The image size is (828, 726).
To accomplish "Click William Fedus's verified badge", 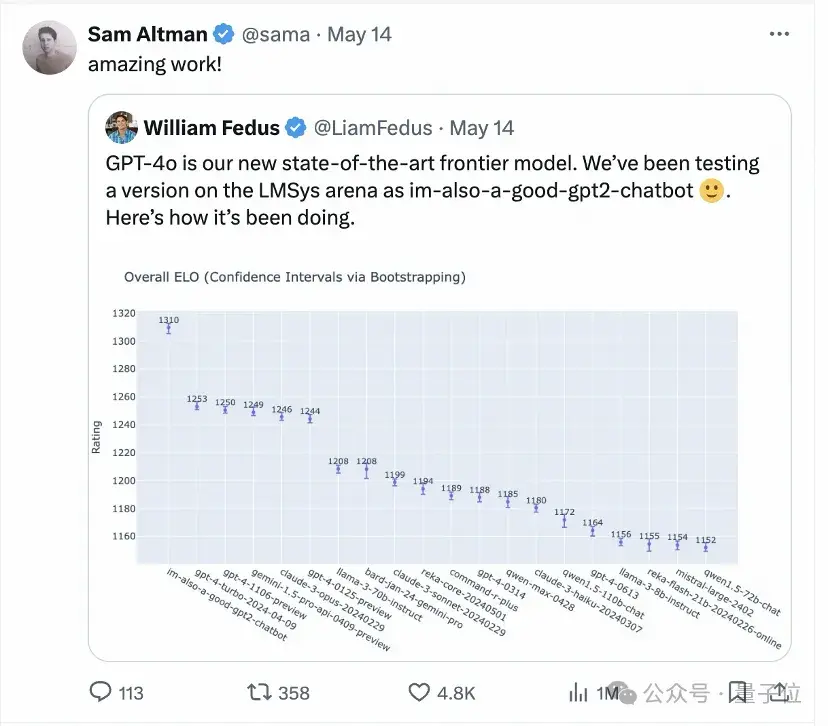I will click(x=296, y=127).
